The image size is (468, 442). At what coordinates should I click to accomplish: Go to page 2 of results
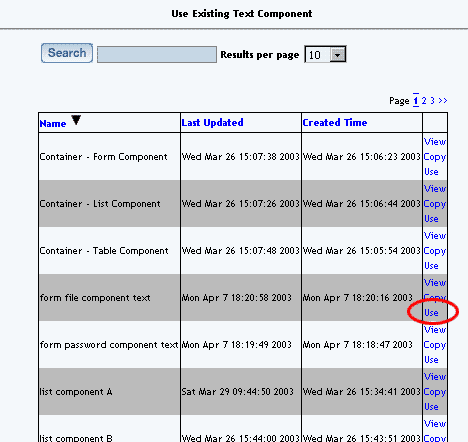tap(424, 101)
